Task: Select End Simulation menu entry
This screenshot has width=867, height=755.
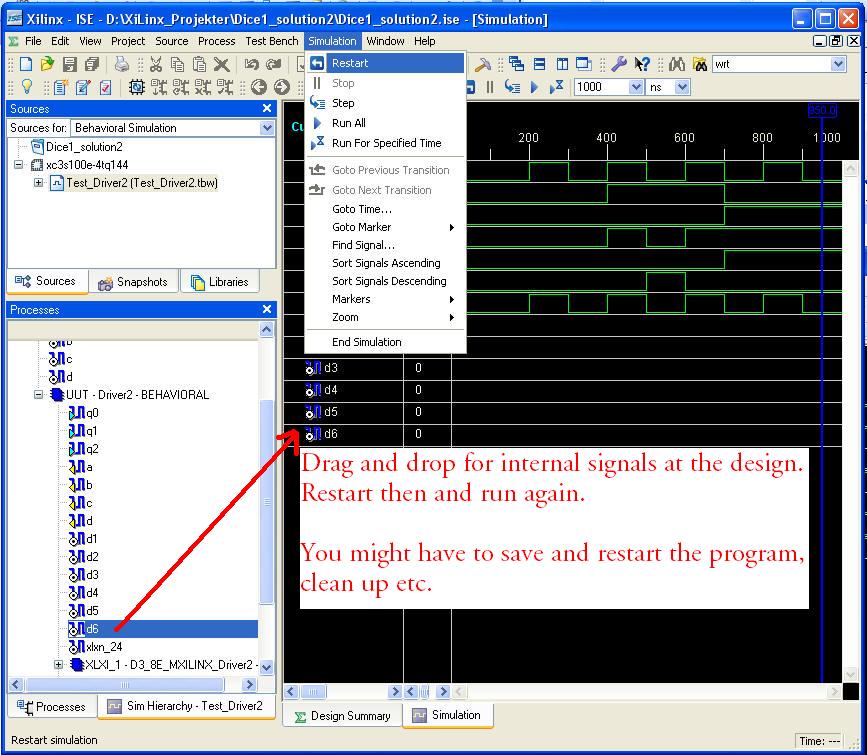Action: 385,342
